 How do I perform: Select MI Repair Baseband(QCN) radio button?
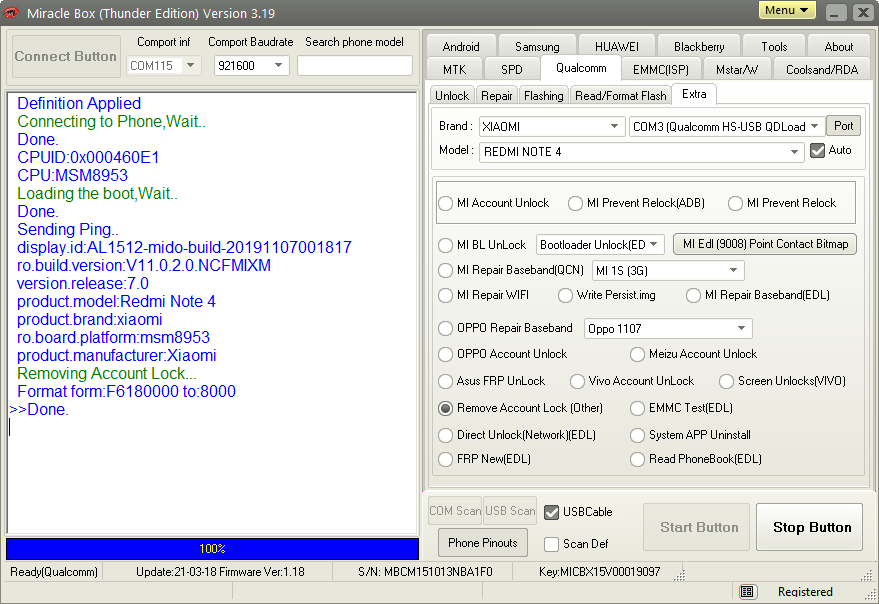(446, 270)
